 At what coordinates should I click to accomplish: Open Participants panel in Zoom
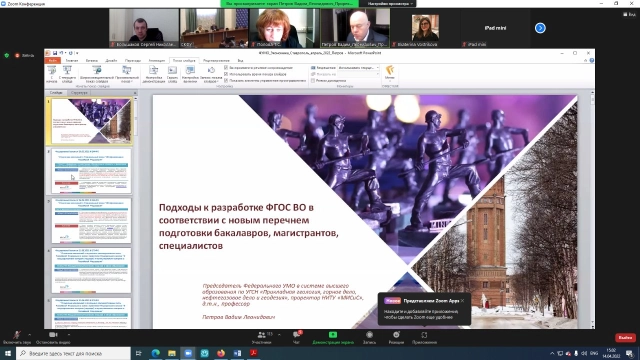[x=262, y=337]
